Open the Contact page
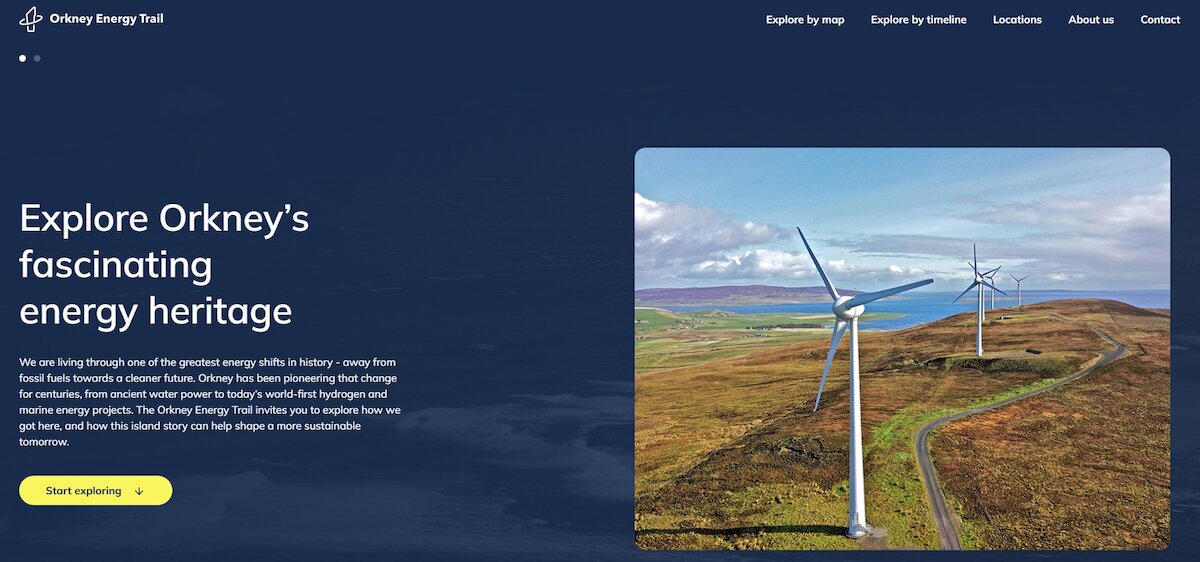Viewport: 1200px width, 562px height. pyautogui.click(x=1160, y=20)
